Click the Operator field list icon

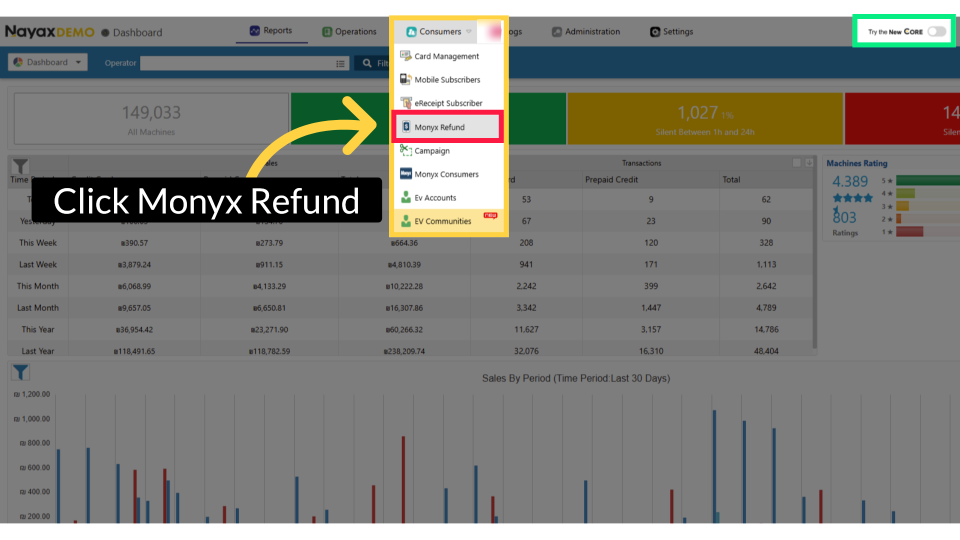coord(340,63)
